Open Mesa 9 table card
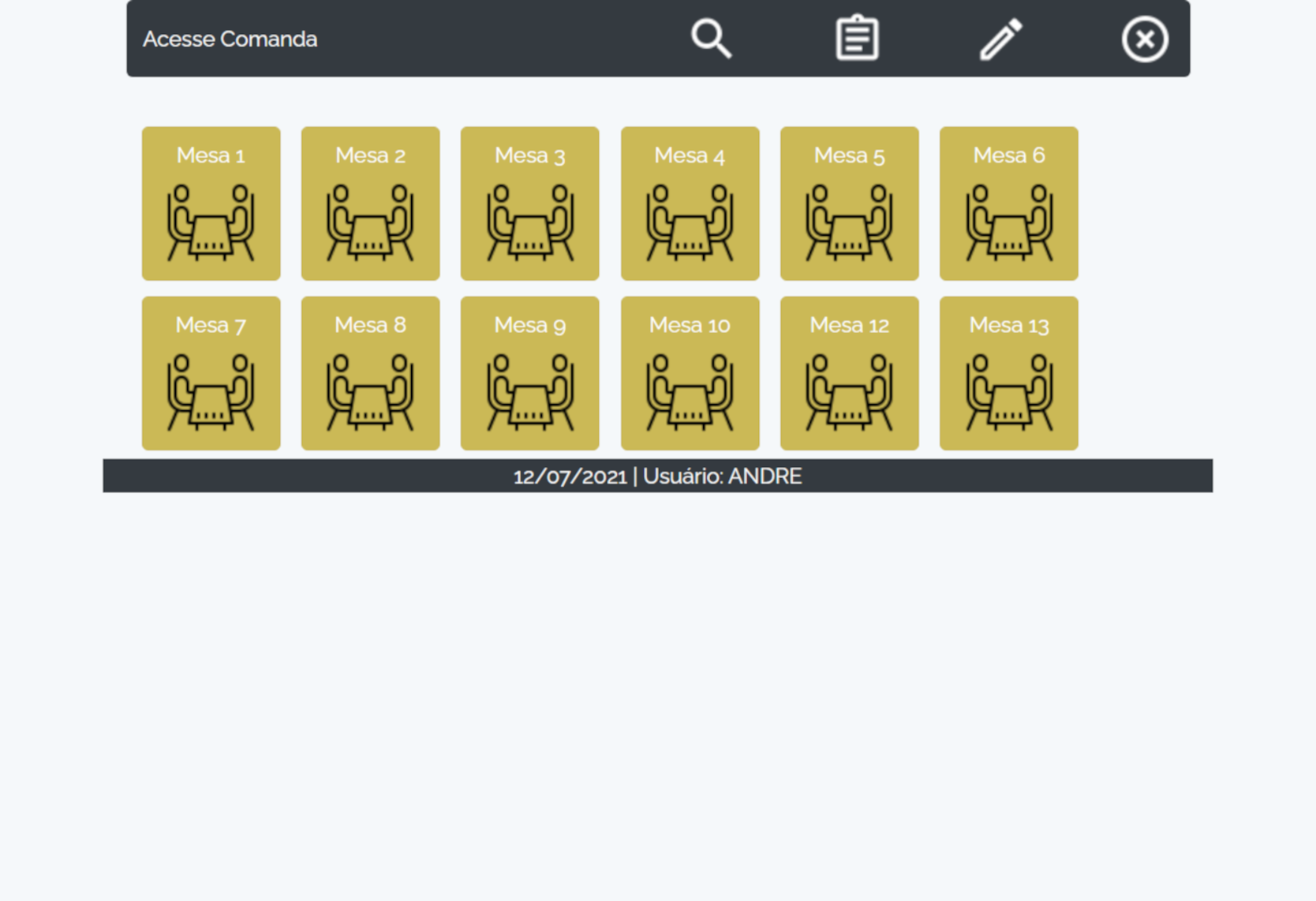 click(x=529, y=373)
